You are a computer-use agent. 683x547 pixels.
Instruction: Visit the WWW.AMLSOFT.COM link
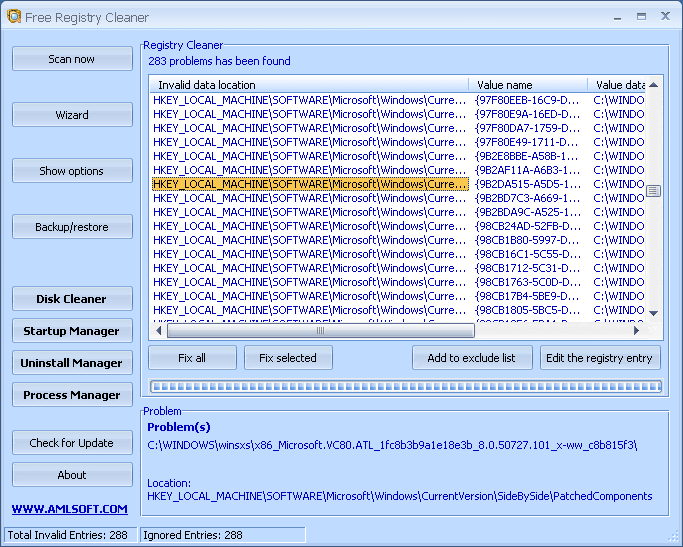coord(70,509)
